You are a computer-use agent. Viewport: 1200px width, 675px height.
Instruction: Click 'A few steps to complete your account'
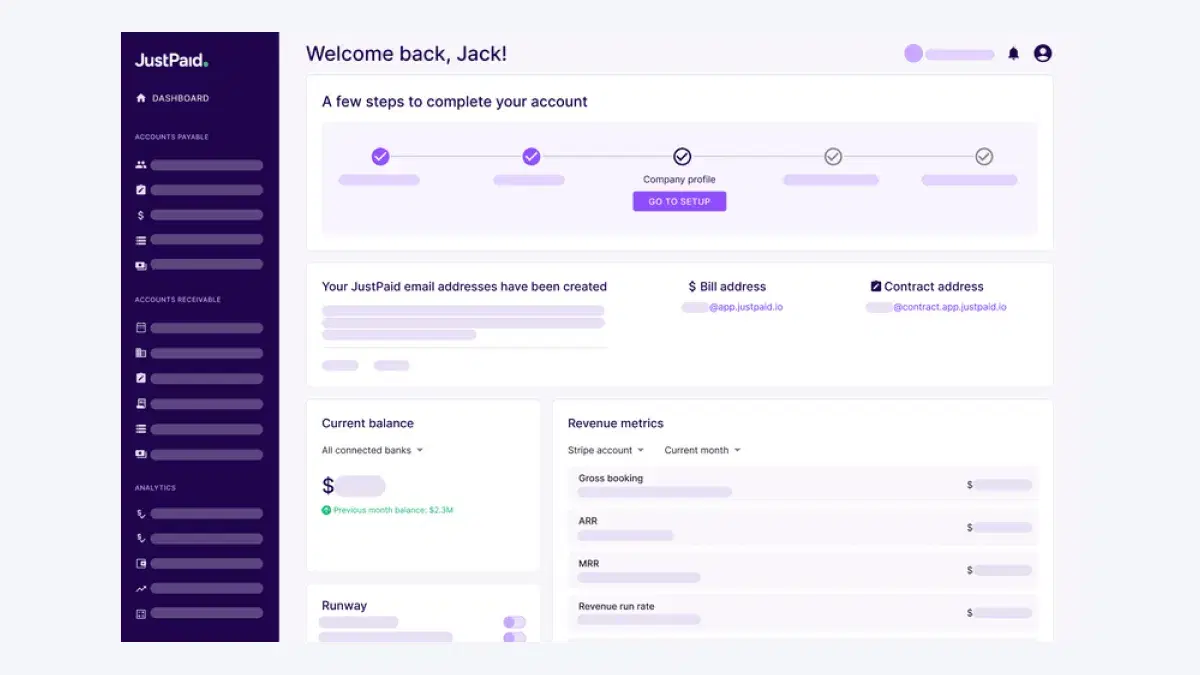coord(455,102)
